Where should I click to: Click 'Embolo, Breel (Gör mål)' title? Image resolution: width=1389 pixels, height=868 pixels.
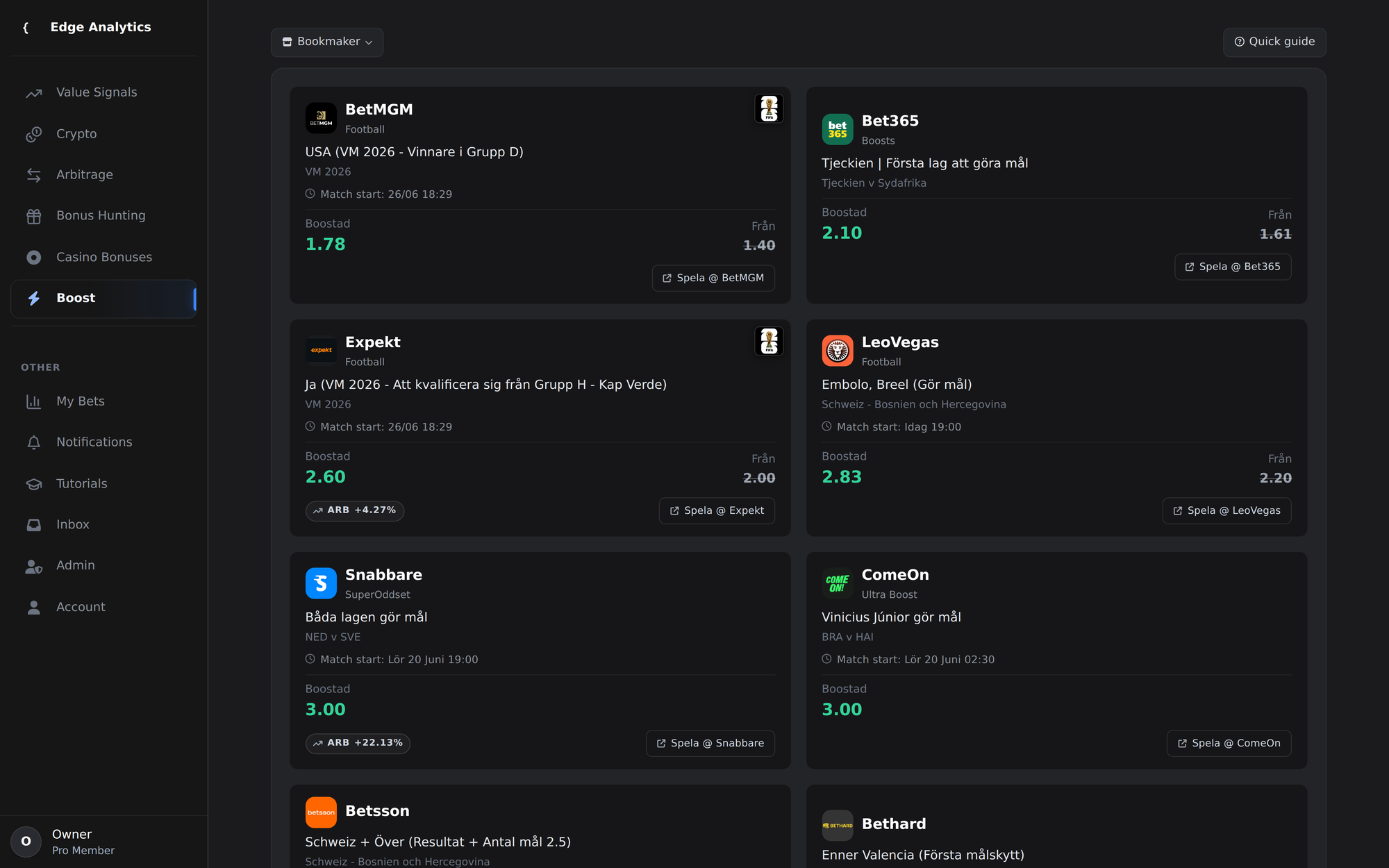897,385
